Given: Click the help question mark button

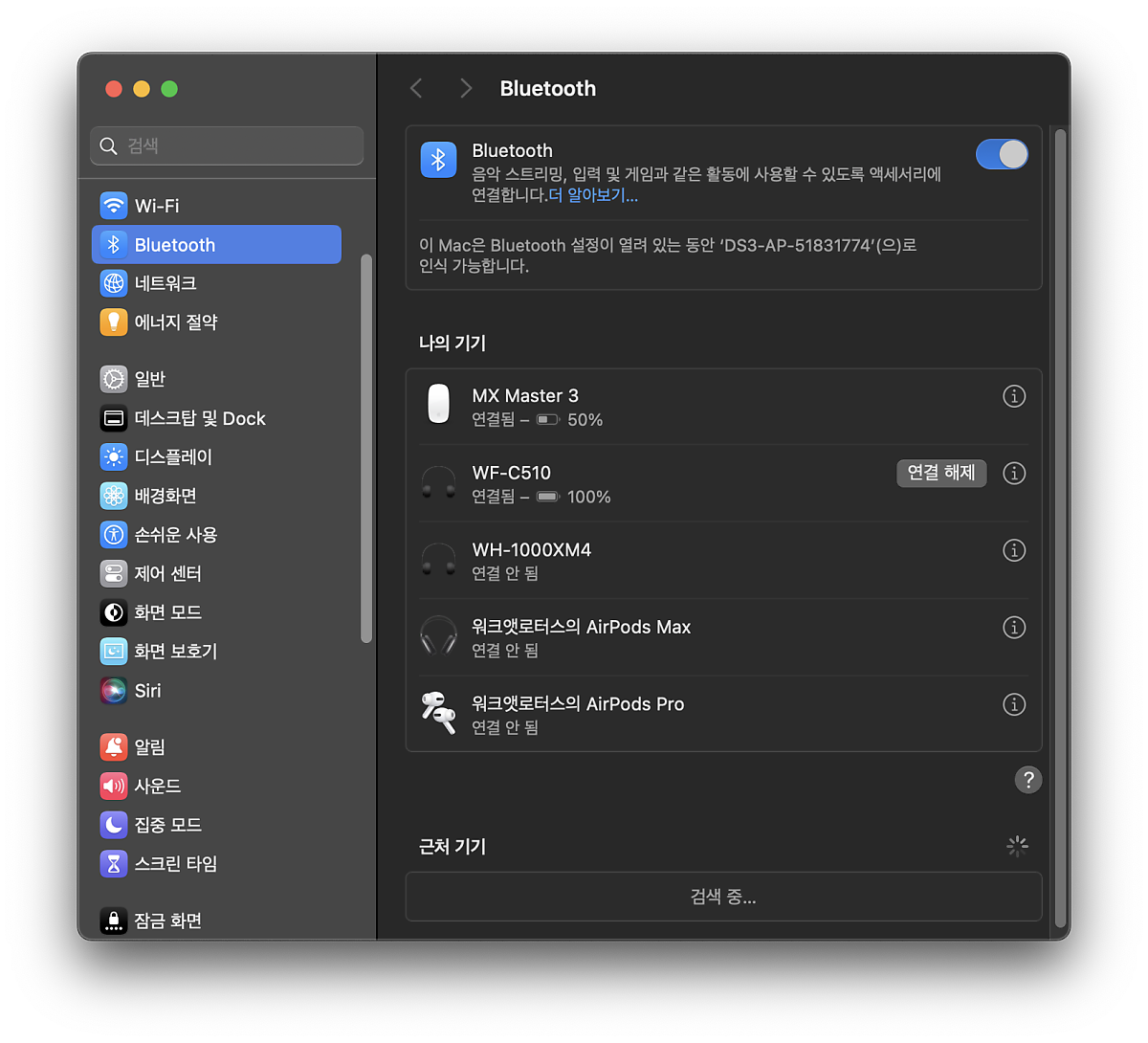Looking at the screenshot, I should click(1028, 780).
